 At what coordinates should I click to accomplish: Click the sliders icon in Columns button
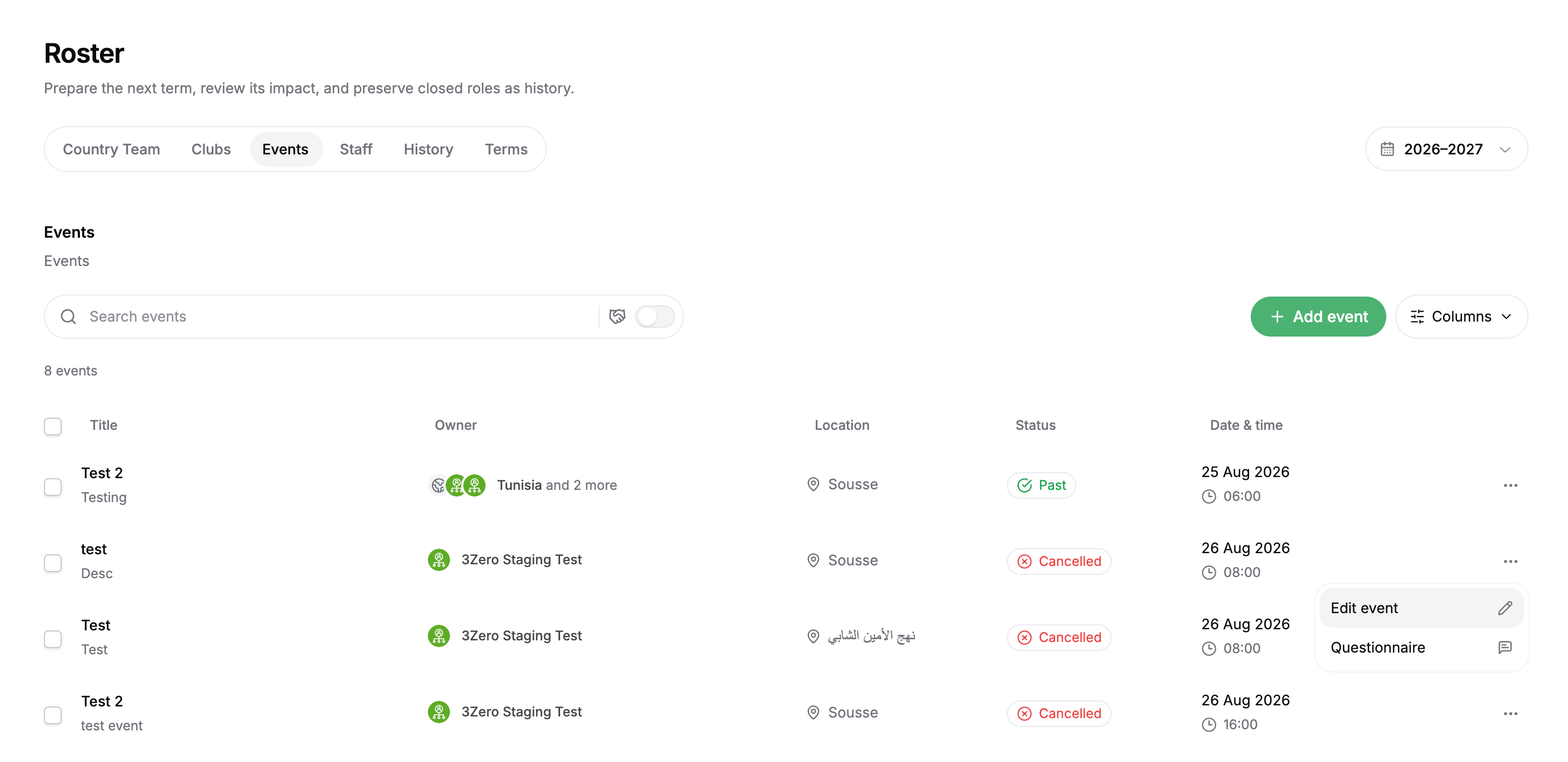[x=1417, y=317]
